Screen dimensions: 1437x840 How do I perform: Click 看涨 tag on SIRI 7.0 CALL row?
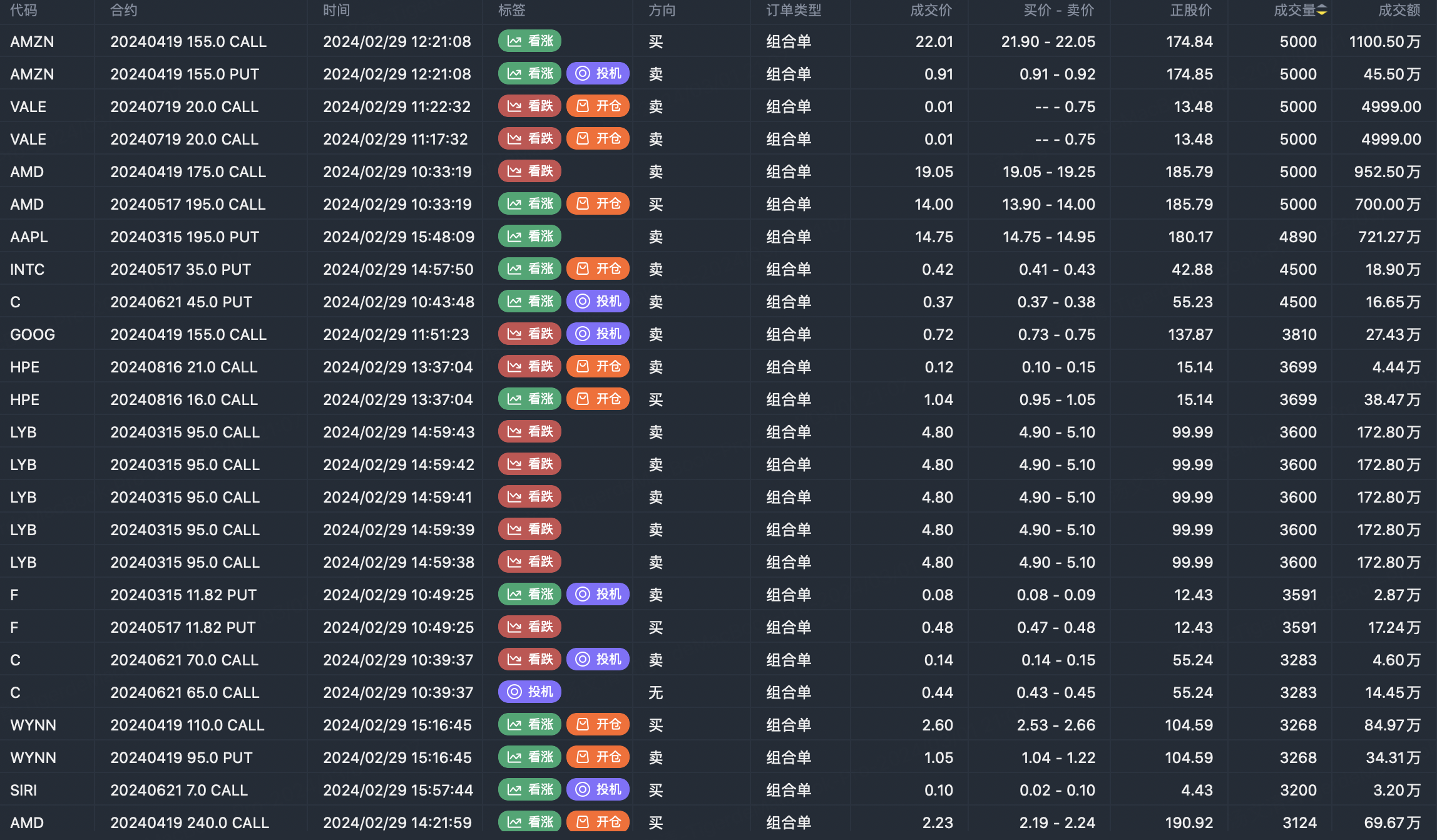pyautogui.click(x=529, y=790)
